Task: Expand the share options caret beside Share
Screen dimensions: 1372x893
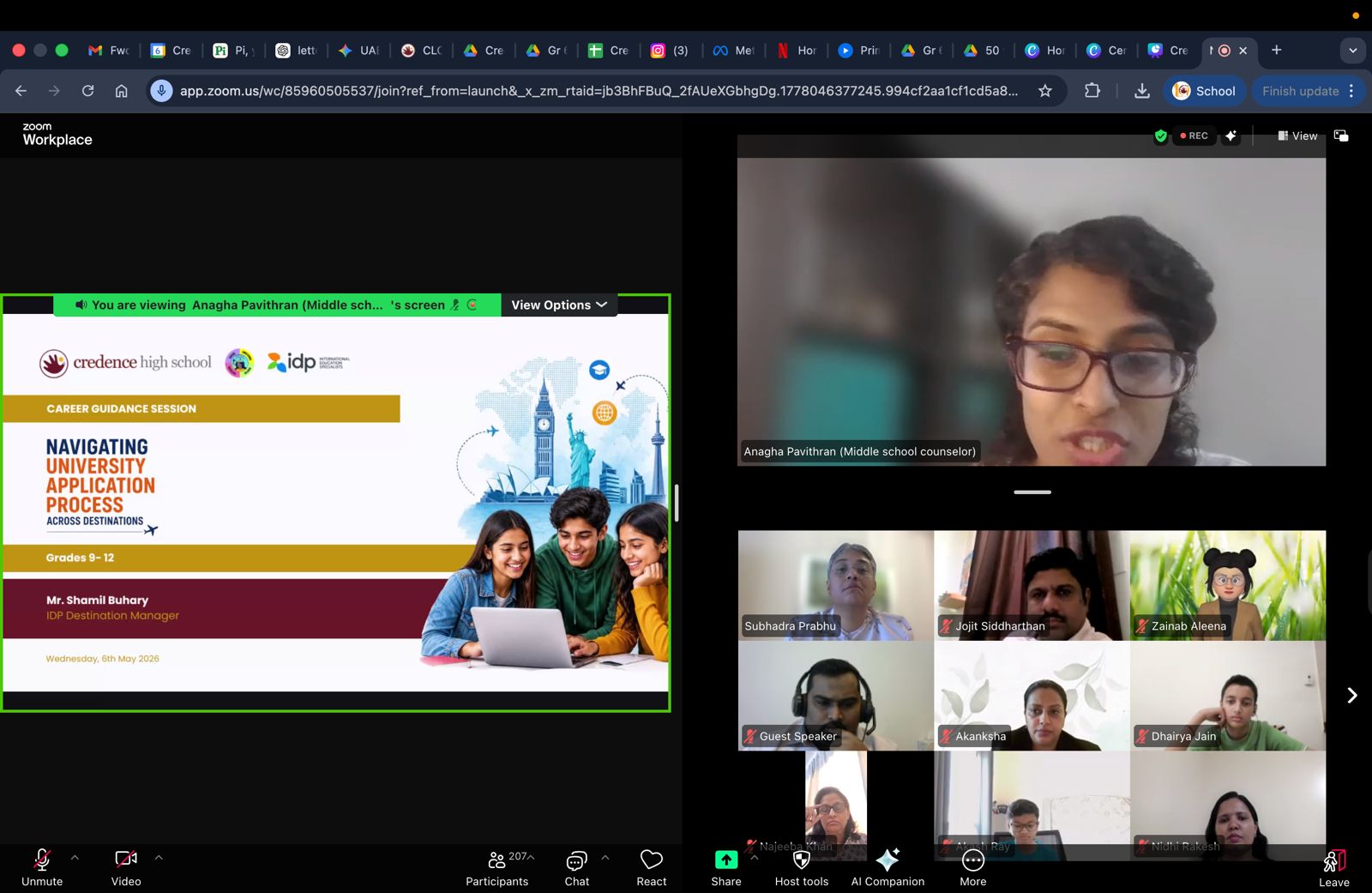Action: point(755,857)
